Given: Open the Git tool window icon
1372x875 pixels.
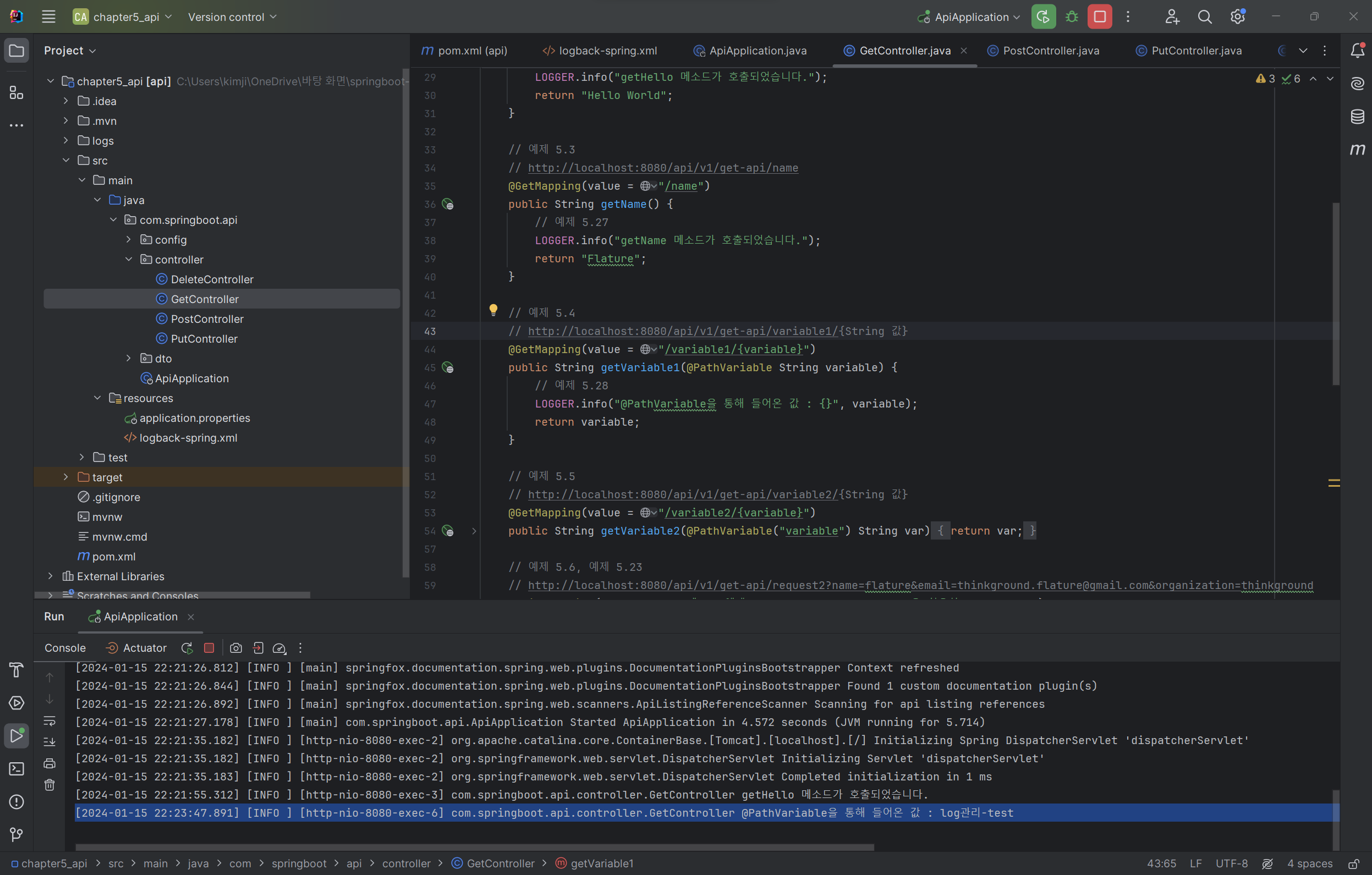Looking at the screenshot, I should [17, 834].
